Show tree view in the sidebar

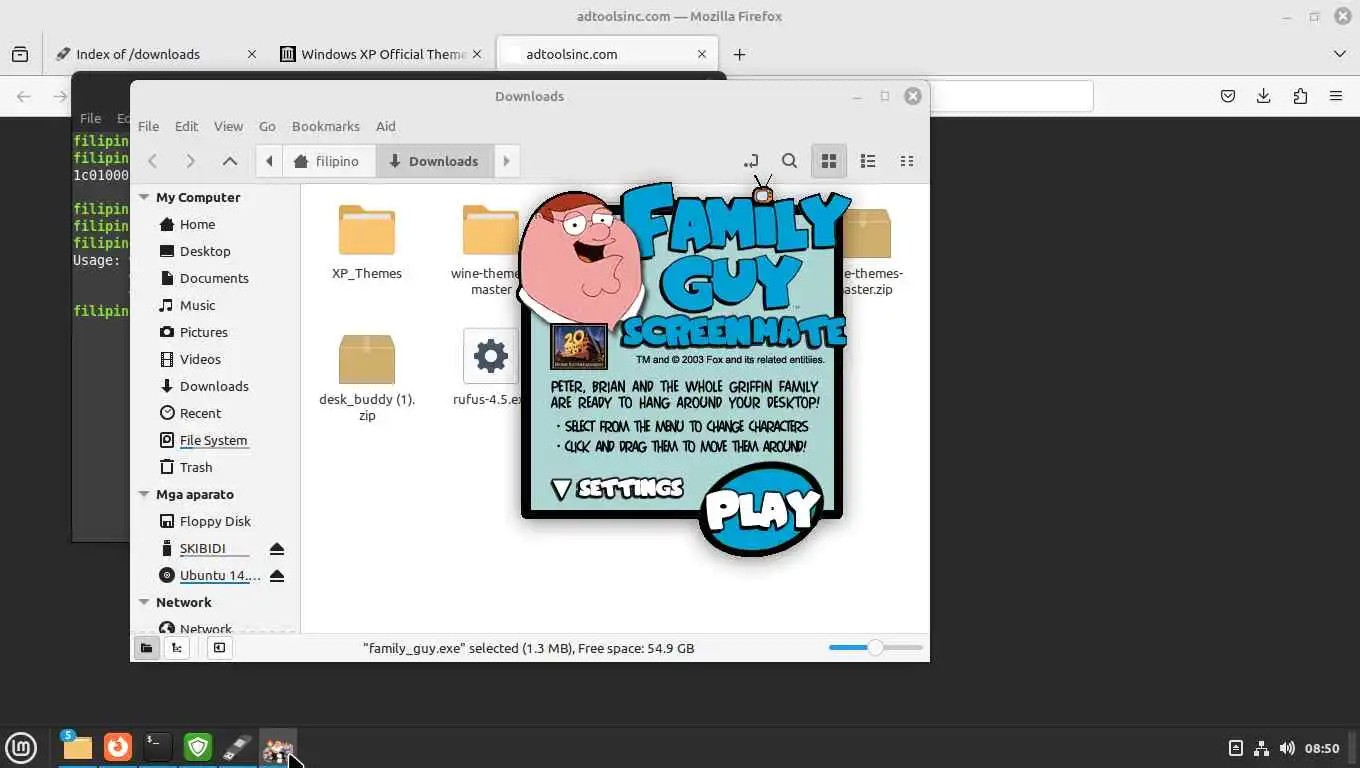pos(177,648)
